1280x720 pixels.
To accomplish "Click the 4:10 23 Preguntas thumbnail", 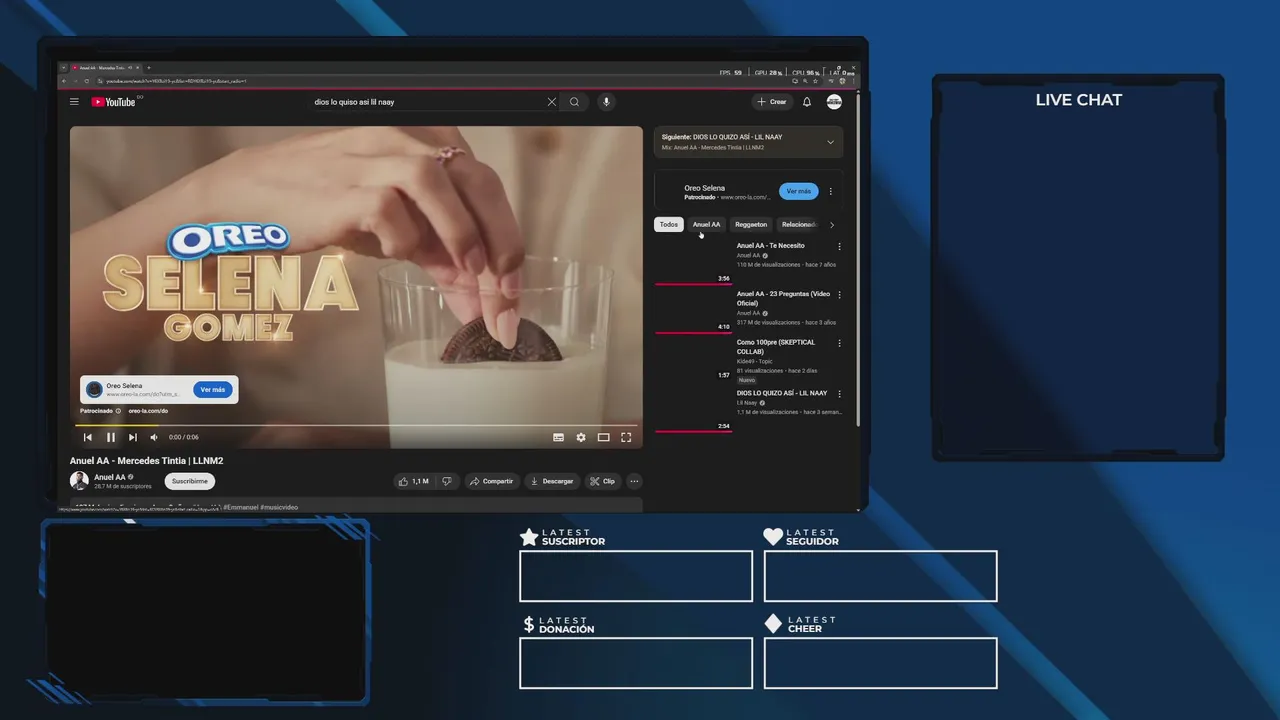I will point(693,312).
